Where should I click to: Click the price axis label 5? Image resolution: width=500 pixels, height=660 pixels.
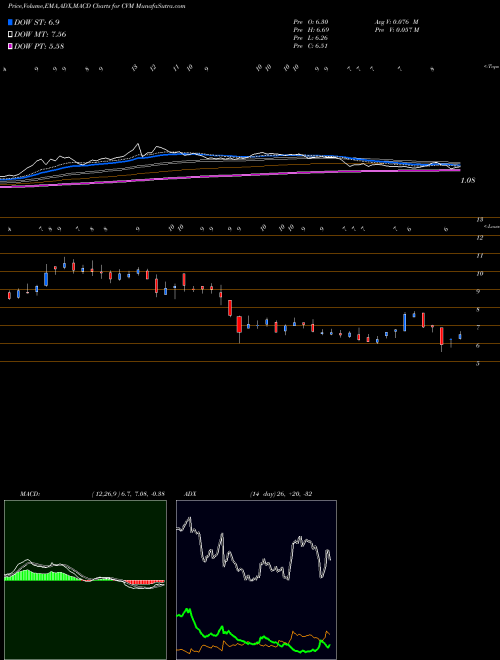(x=478, y=364)
